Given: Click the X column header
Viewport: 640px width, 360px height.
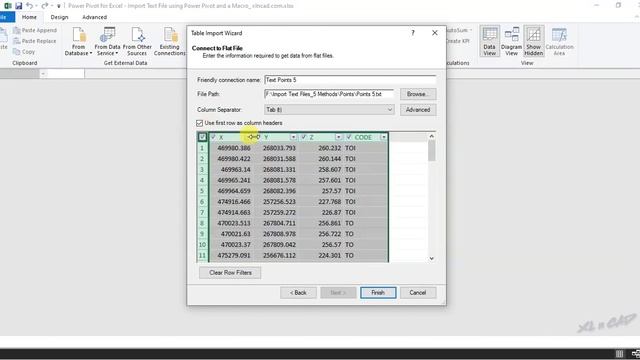Looking at the screenshot, I should point(231,137).
